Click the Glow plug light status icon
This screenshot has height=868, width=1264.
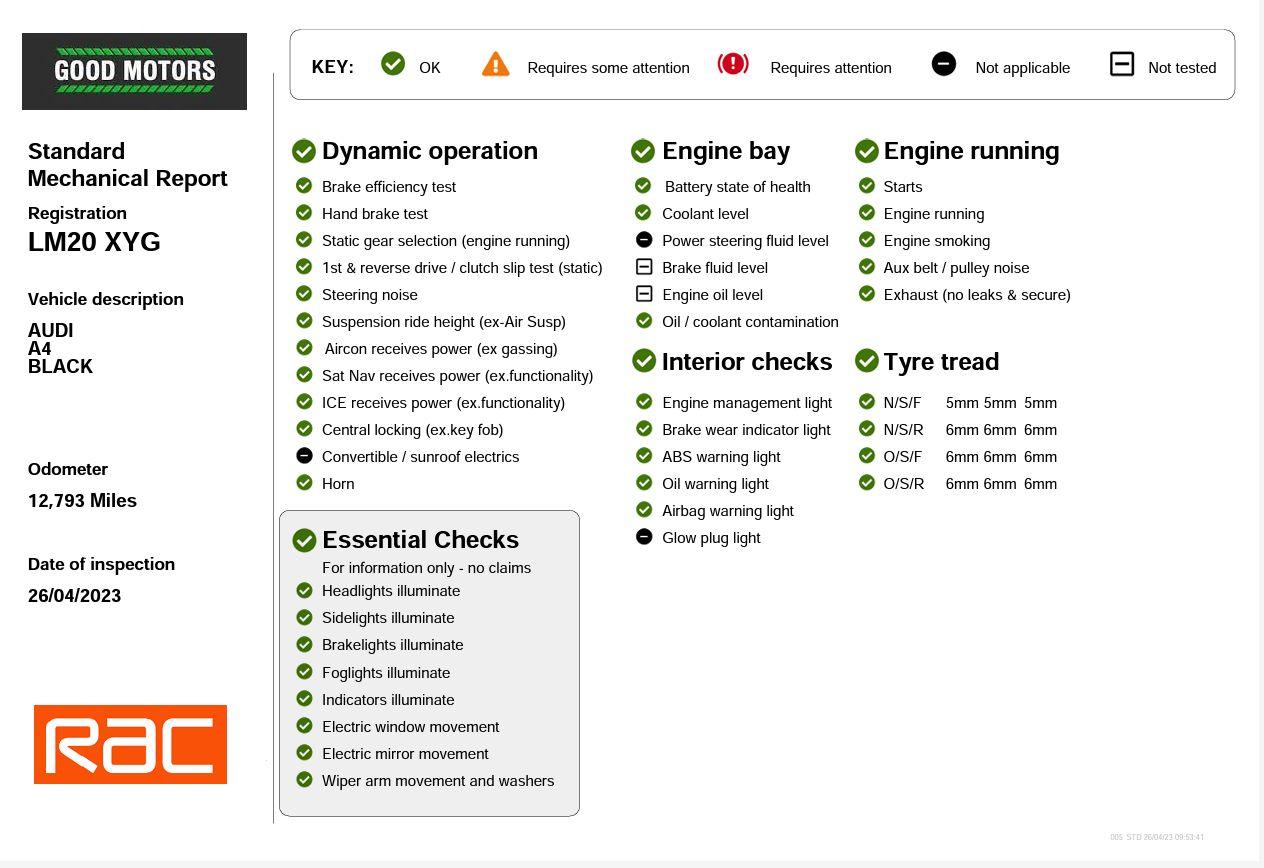644,537
